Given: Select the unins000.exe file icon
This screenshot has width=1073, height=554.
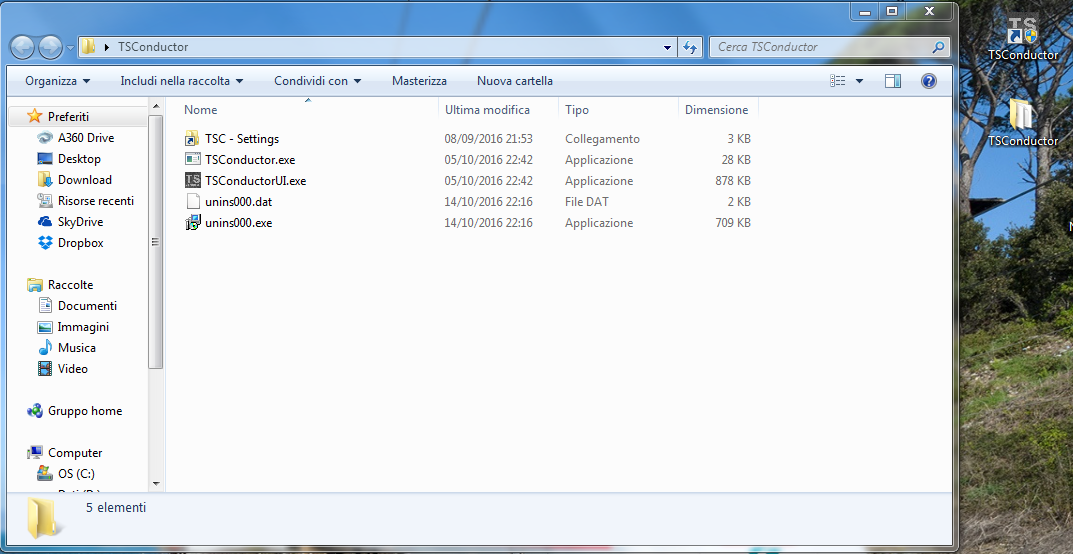Looking at the screenshot, I should tap(193, 222).
